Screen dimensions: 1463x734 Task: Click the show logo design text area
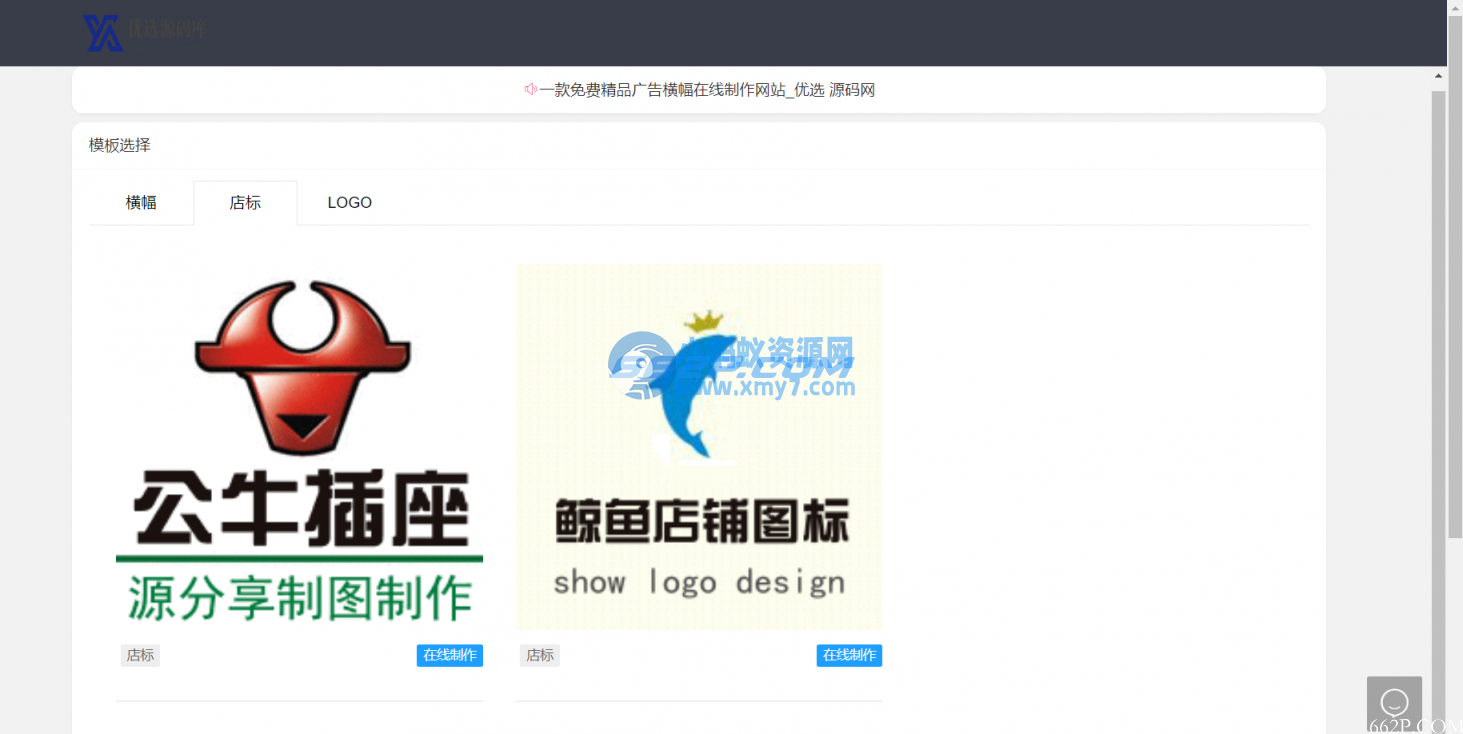(698, 582)
